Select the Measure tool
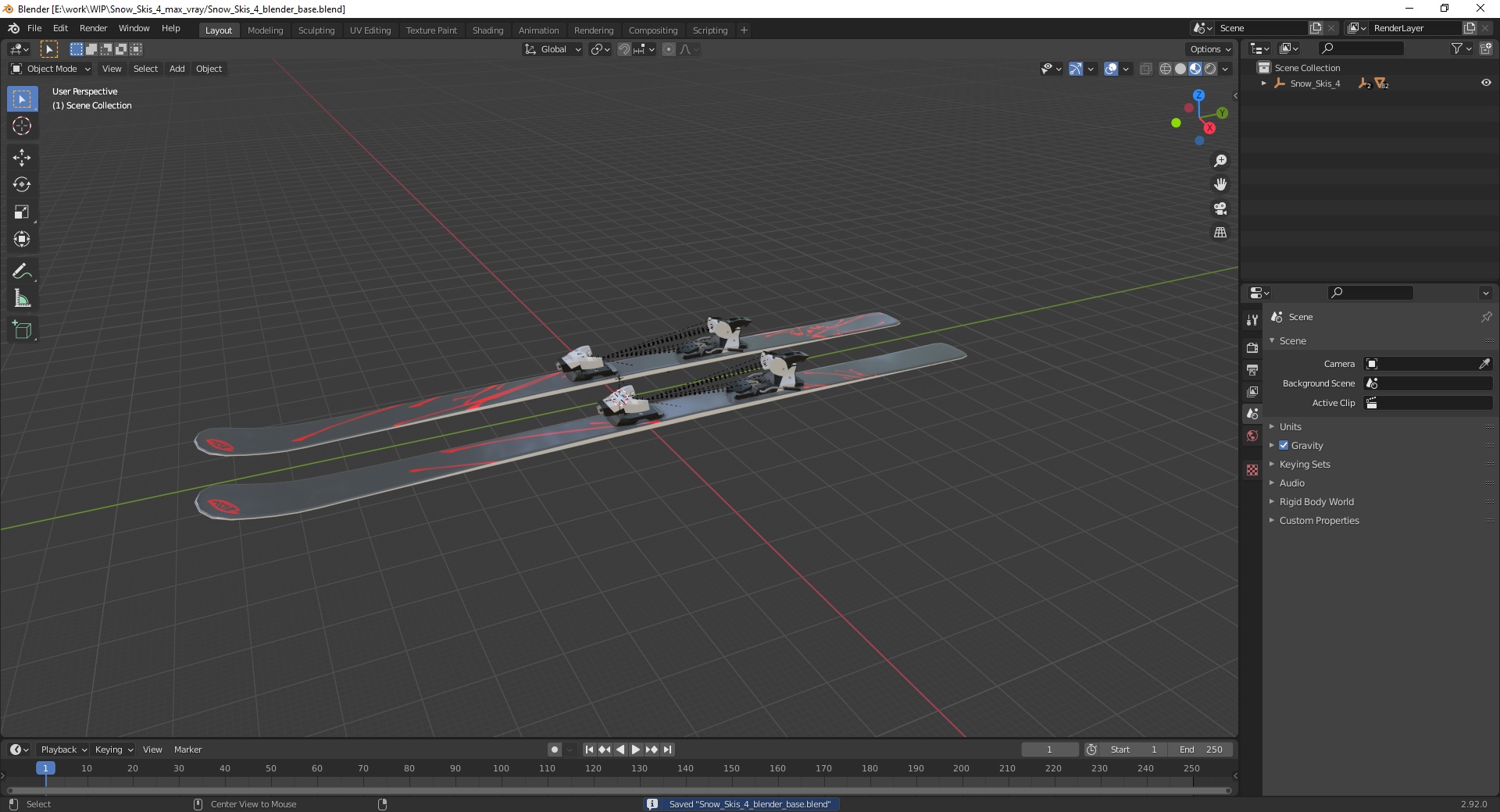Image resolution: width=1500 pixels, height=812 pixels. pos(22,299)
